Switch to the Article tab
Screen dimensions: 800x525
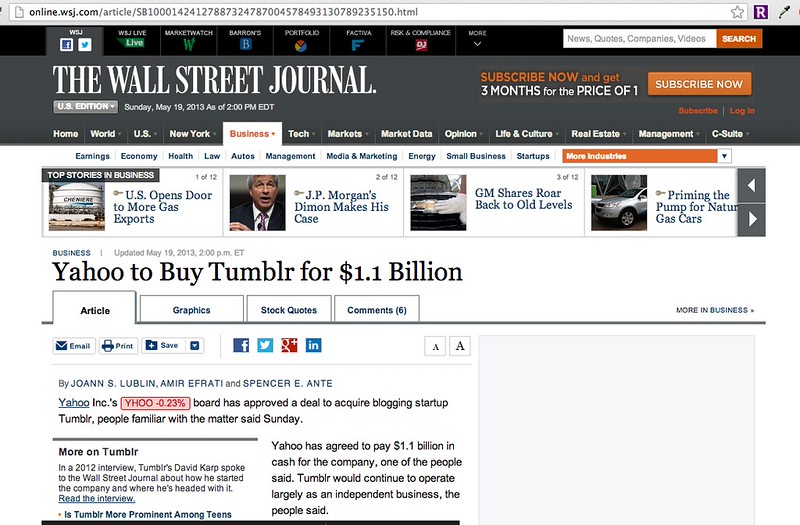tap(94, 310)
